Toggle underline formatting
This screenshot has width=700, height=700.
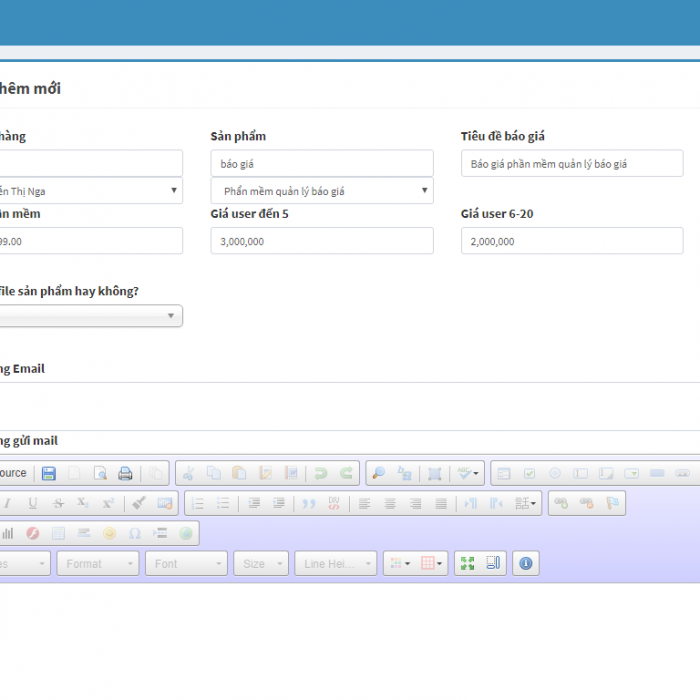pyautogui.click(x=32, y=503)
